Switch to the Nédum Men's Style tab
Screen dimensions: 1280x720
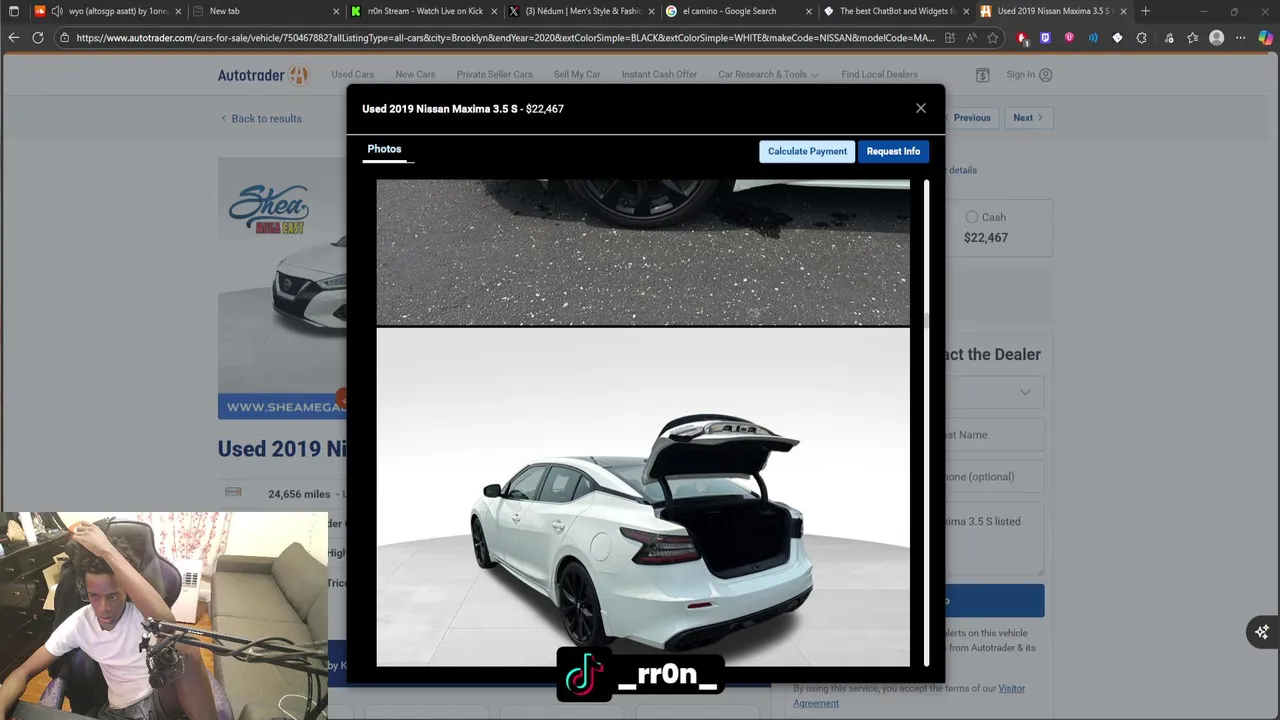[x=582, y=11]
